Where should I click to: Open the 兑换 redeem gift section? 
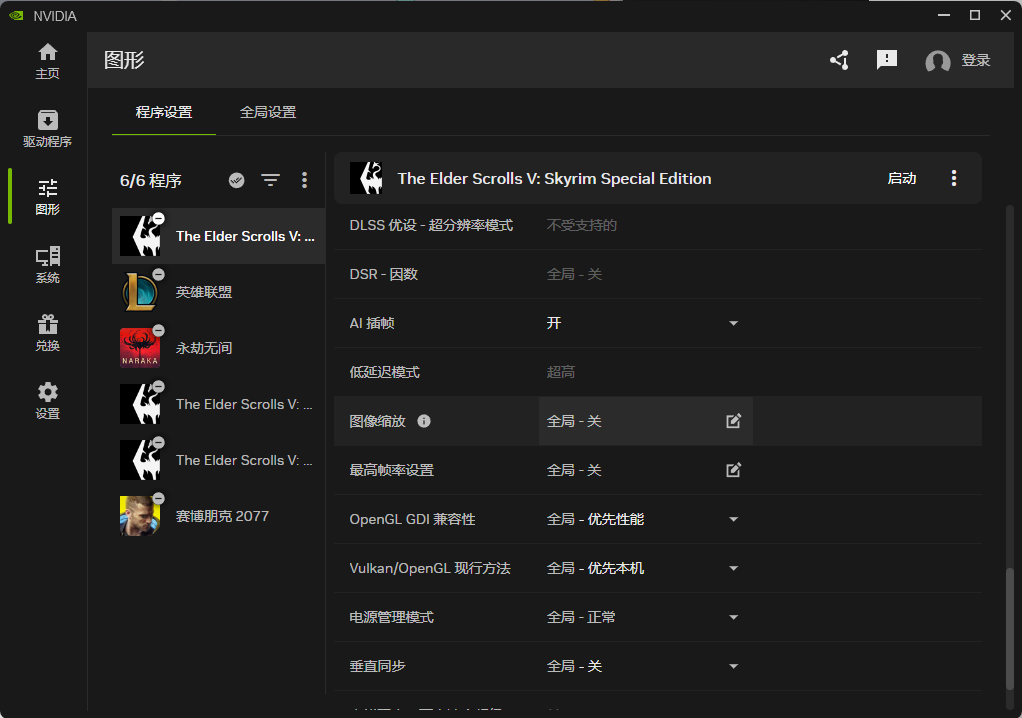(x=47, y=333)
